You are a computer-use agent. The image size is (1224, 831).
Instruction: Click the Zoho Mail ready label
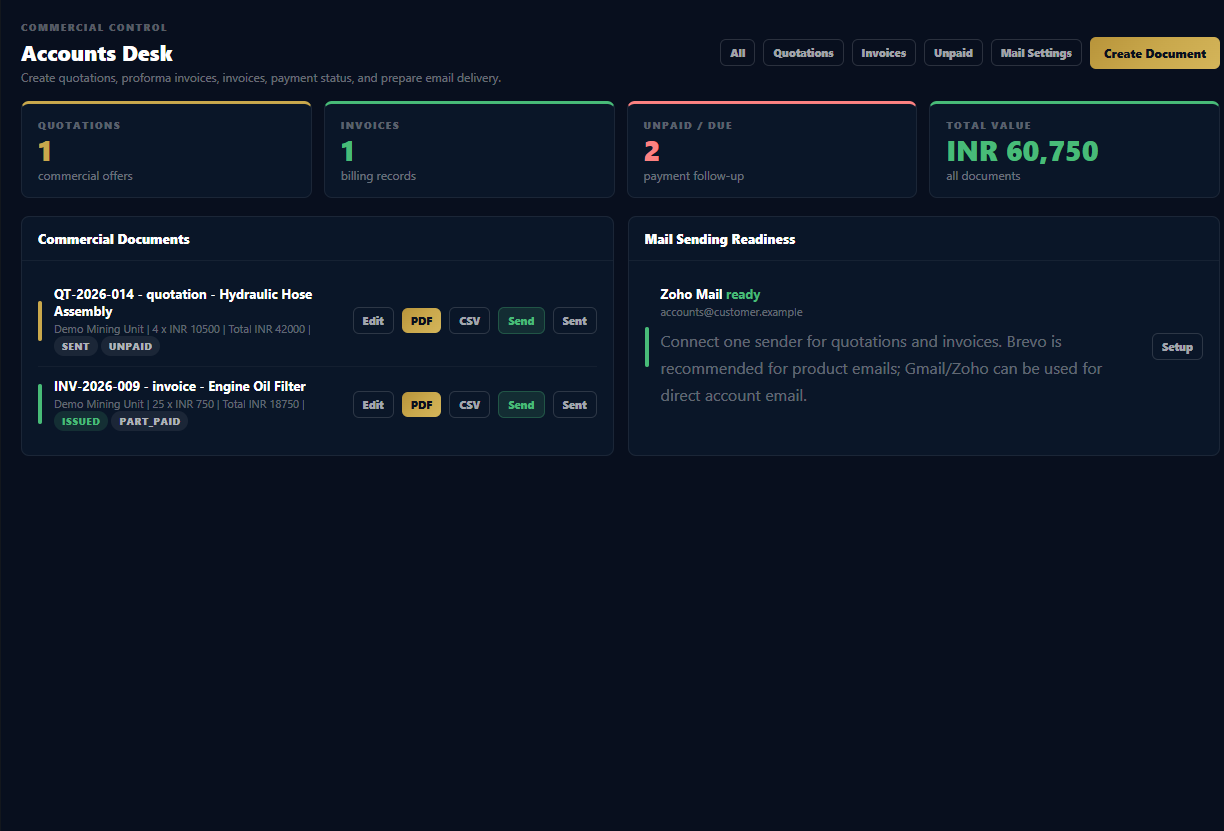point(710,294)
